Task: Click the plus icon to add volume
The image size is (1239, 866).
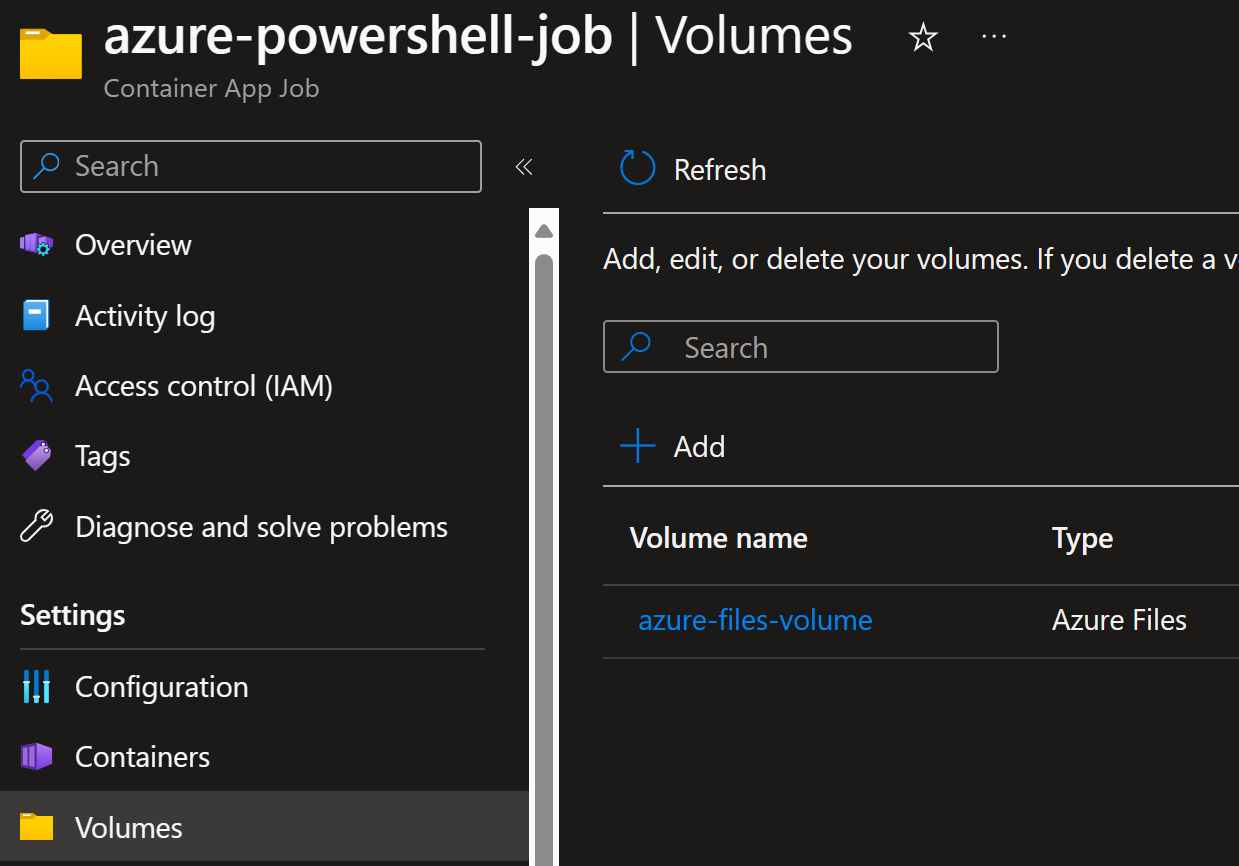Action: [x=638, y=446]
